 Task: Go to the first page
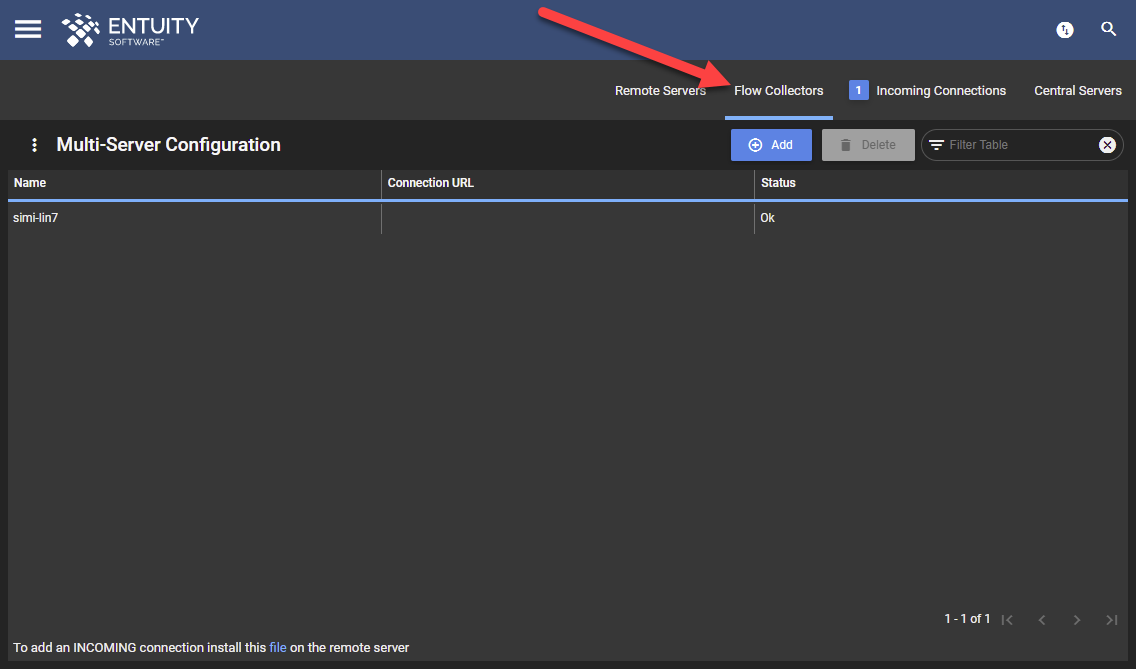[x=1007, y=620]
